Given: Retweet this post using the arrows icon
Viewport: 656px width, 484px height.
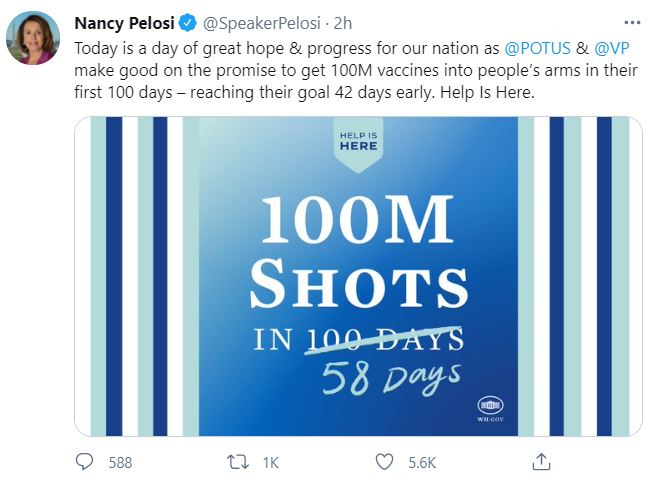Looking at the screenshot, I should click(236, 462).
